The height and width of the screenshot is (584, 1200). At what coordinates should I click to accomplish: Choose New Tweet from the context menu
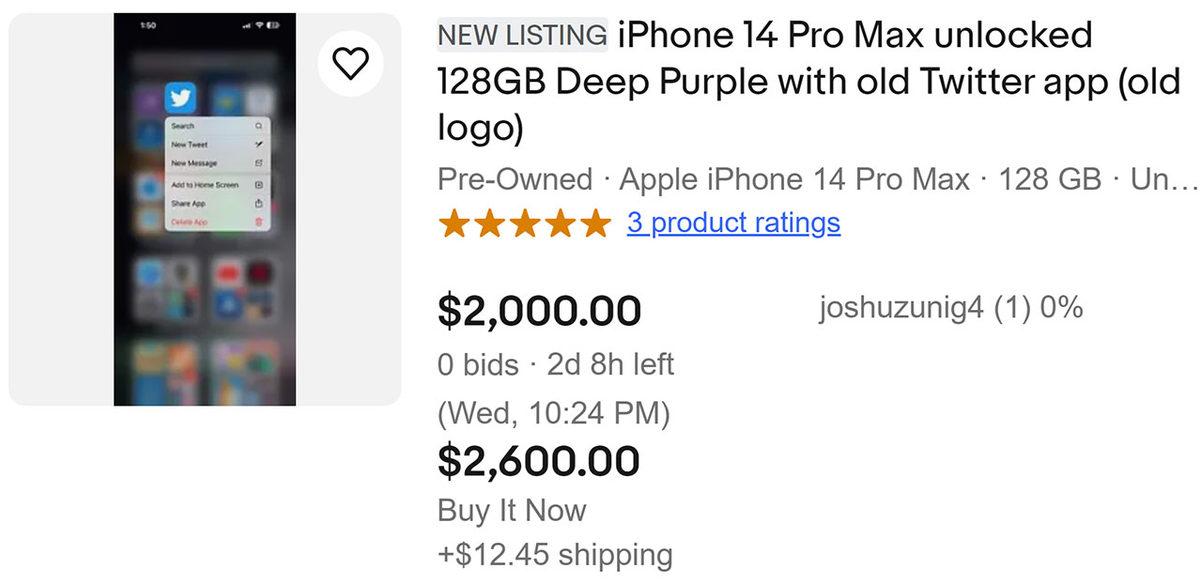point(189,145)
